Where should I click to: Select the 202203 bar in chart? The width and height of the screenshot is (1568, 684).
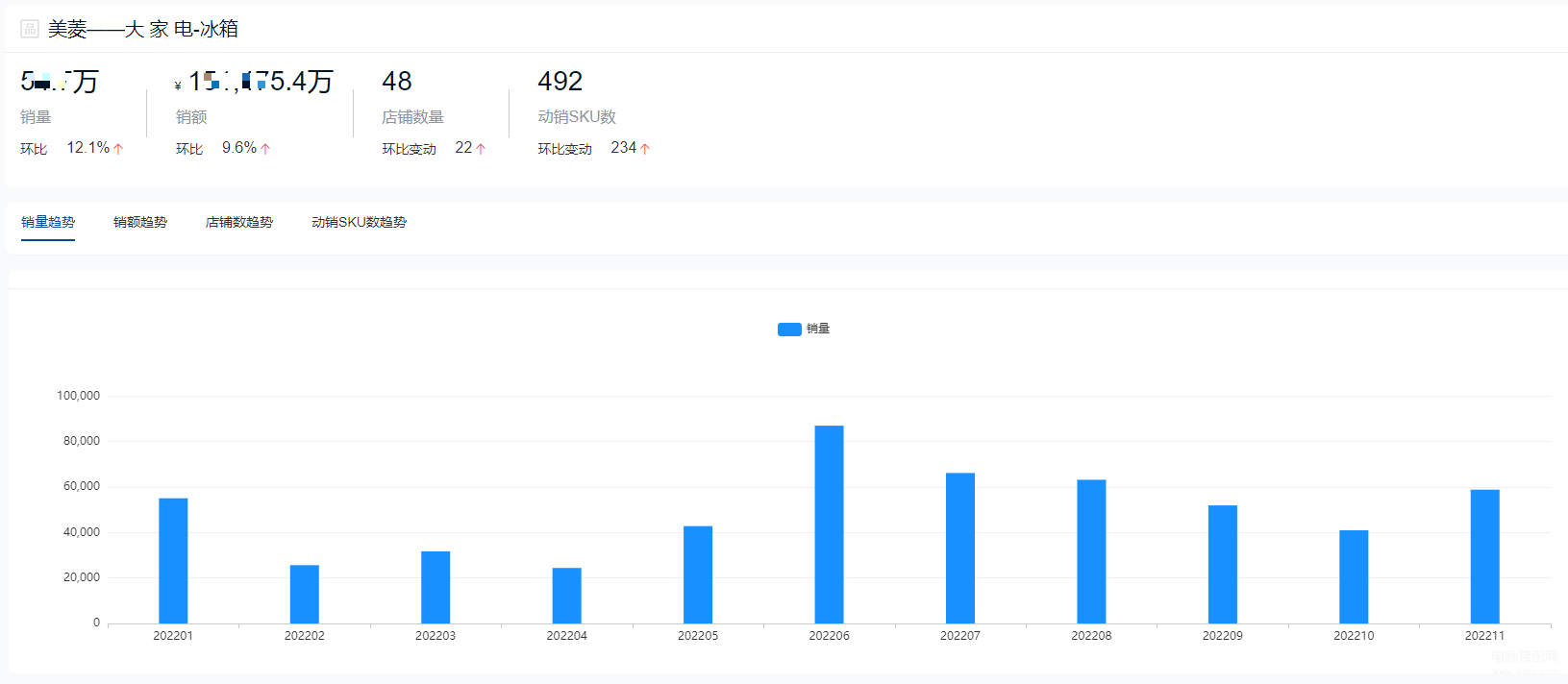436,588
